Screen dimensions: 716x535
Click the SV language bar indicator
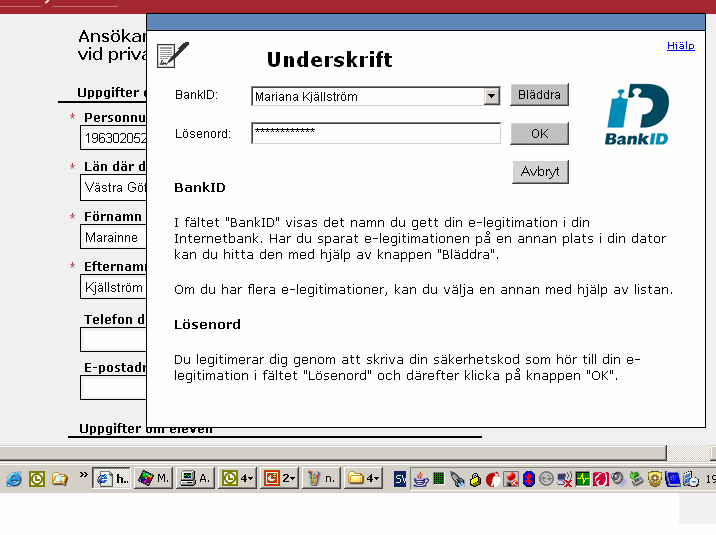pyautogui.click(x=400, y=479)
